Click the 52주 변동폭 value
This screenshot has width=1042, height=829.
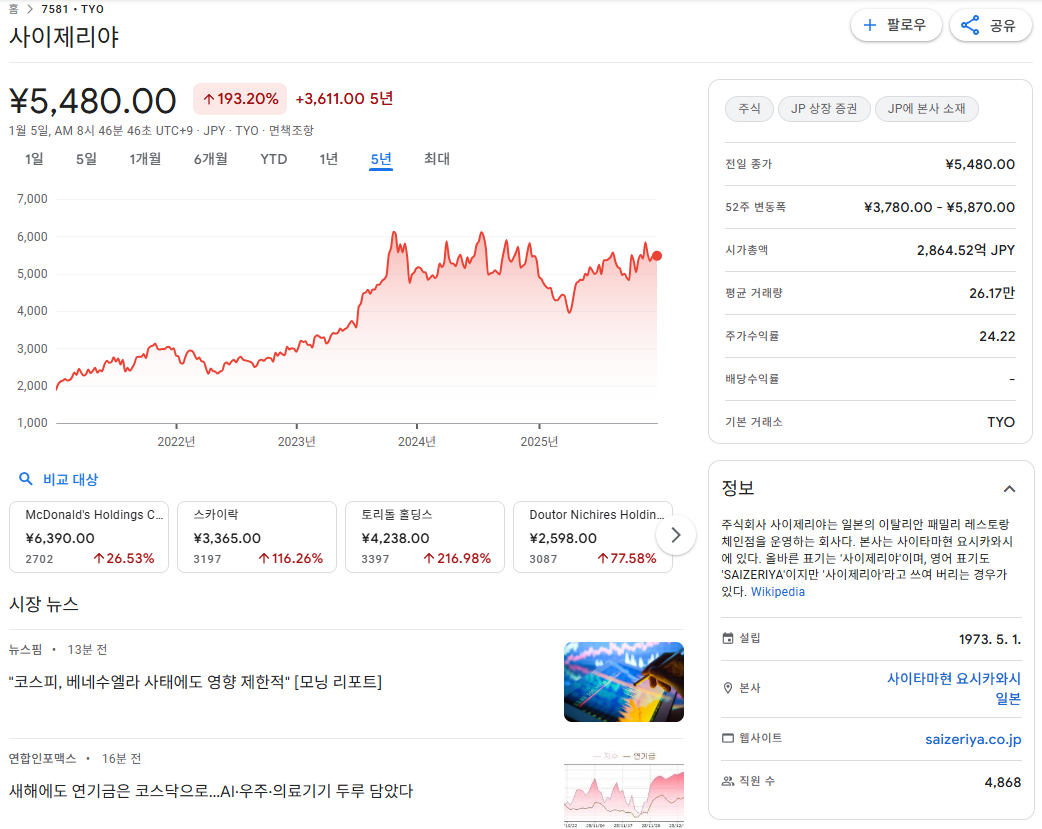point(939,207)
